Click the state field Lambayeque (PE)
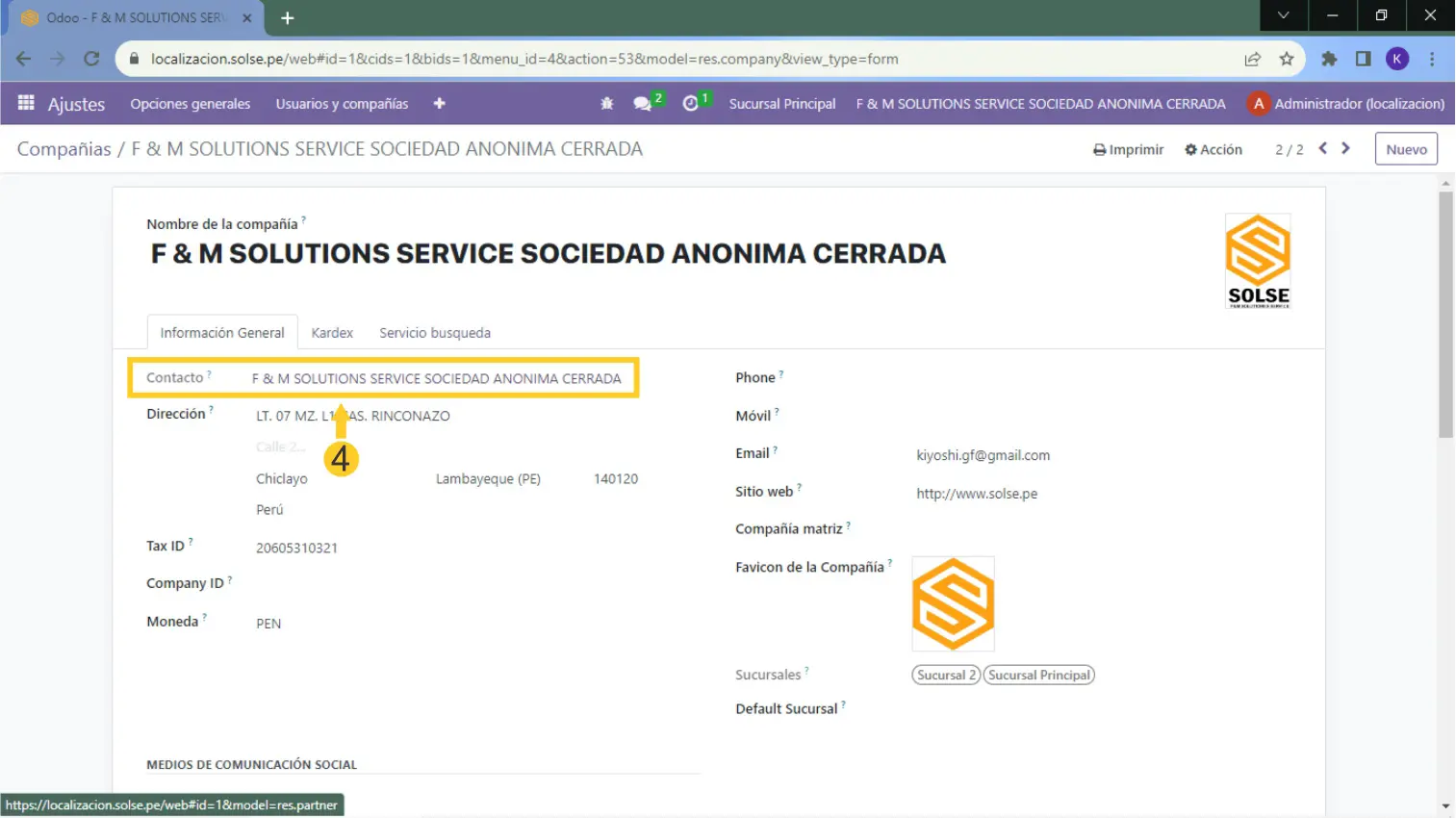1456x818 pixels. coord(488,478)
